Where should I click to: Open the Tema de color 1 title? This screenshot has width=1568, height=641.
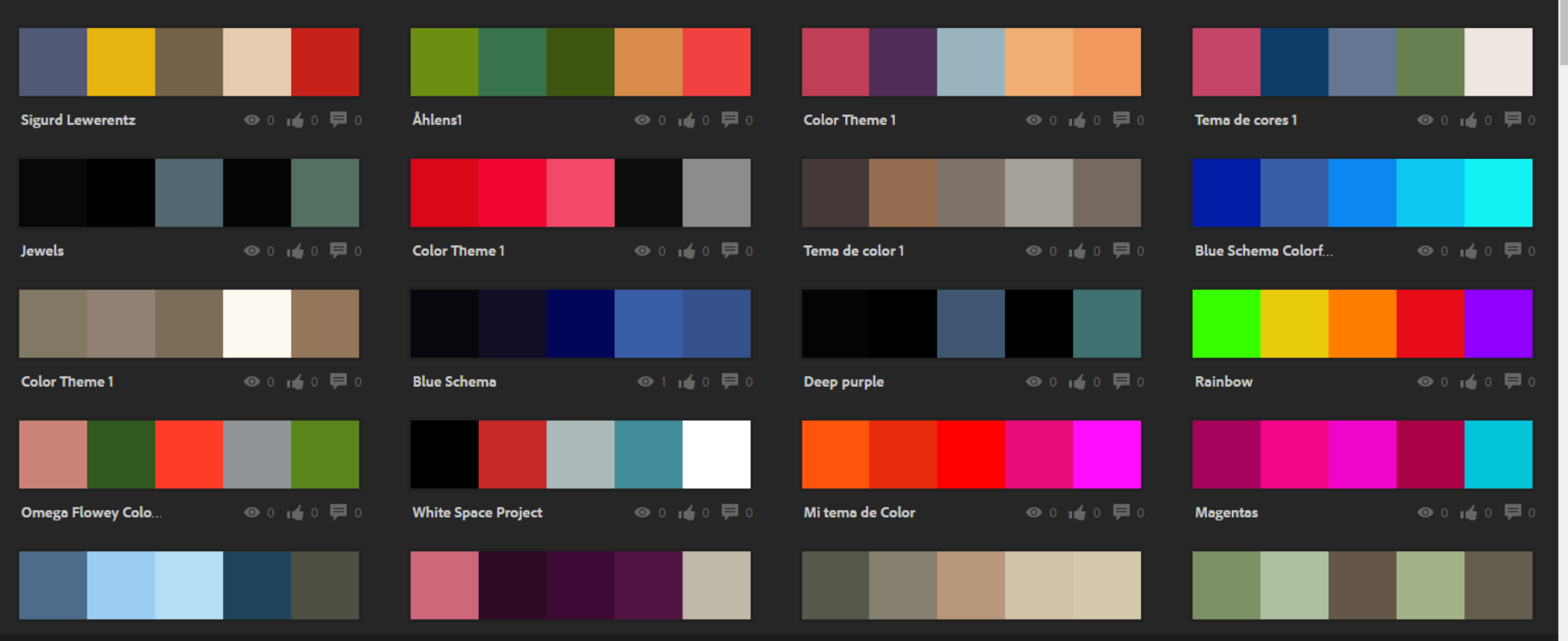point(854,250)
